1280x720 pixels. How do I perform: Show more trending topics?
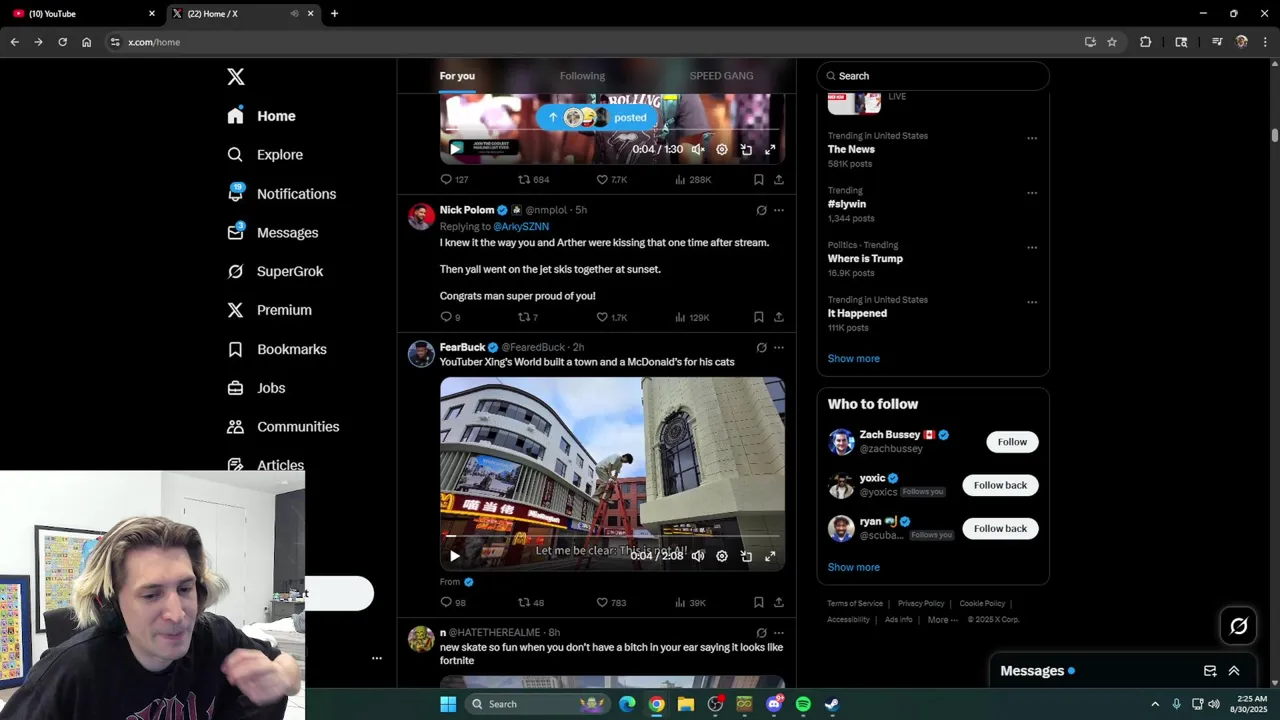[853, 358]
